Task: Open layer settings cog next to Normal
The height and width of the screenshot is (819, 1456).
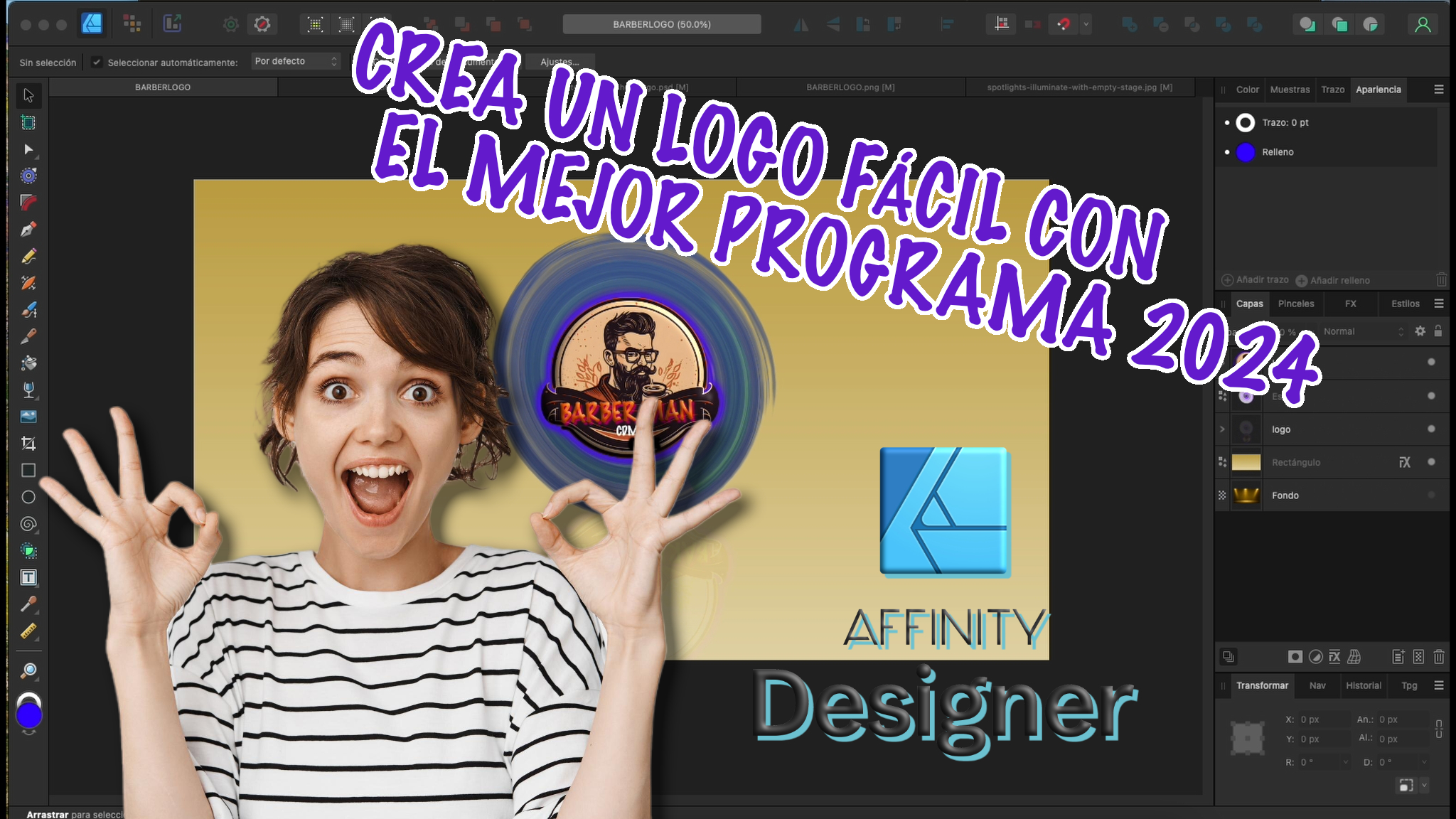Action: click(1420, 331)
